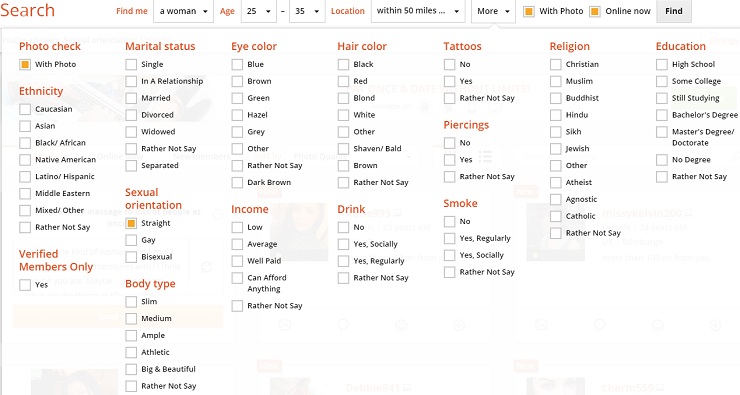740x395 pixels.
Task: Check Mixed/ Other ethnicity
Action: click(25, 210)
